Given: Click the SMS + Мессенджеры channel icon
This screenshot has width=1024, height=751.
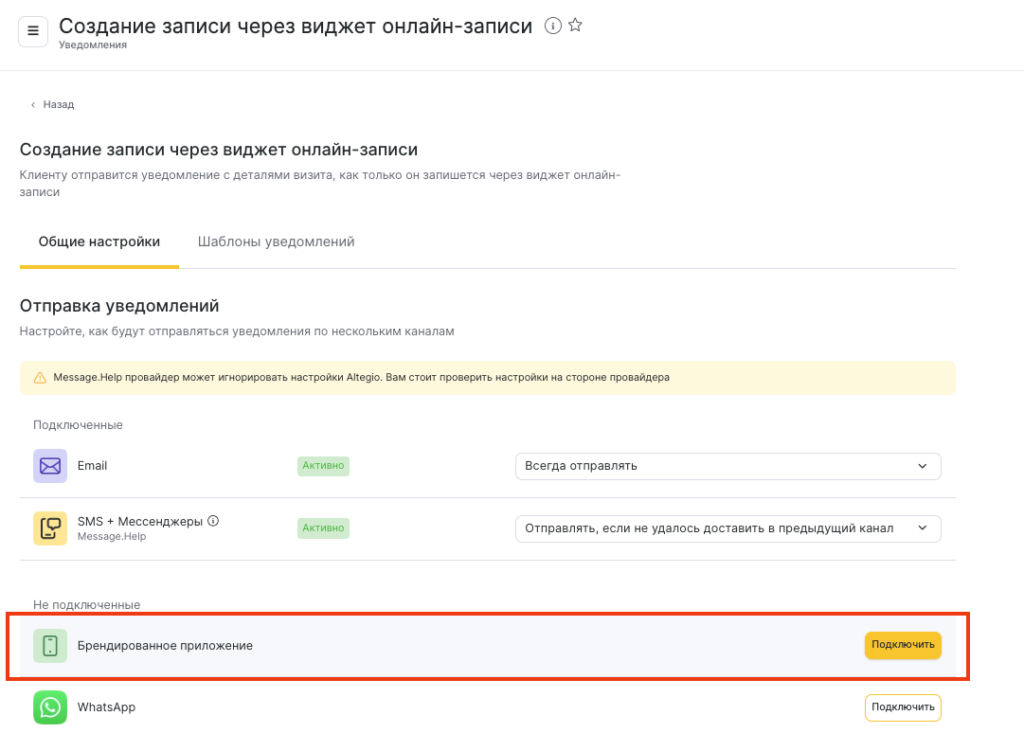Looking at the screenshot, I should pyautogui.click(x=50, y=528).
